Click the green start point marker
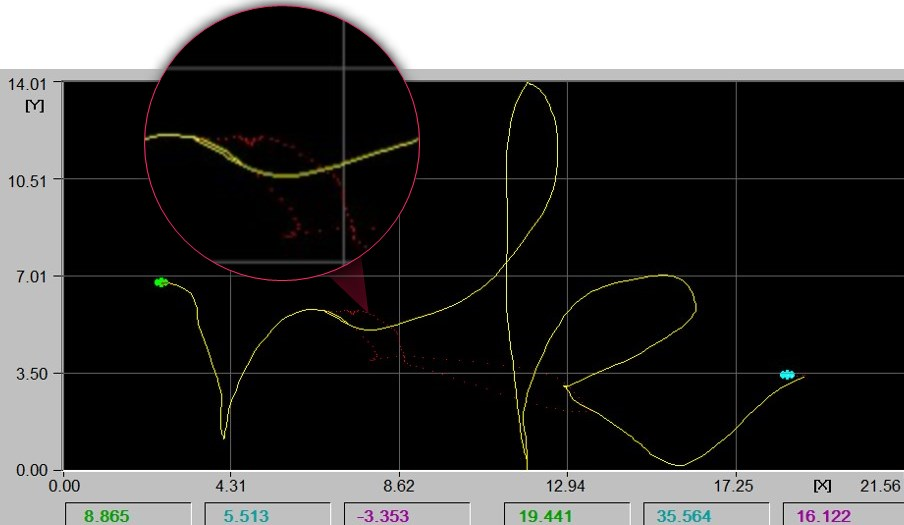The width and height of the screenshot is (904, 525). click(x=161, y=282)
